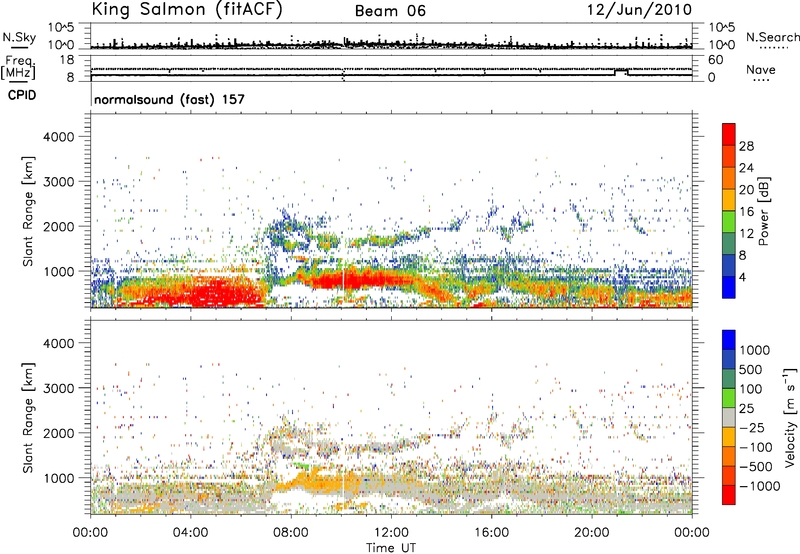
Task: Click the 24 label on power colorbar
Action: click(x=746, y=168)
